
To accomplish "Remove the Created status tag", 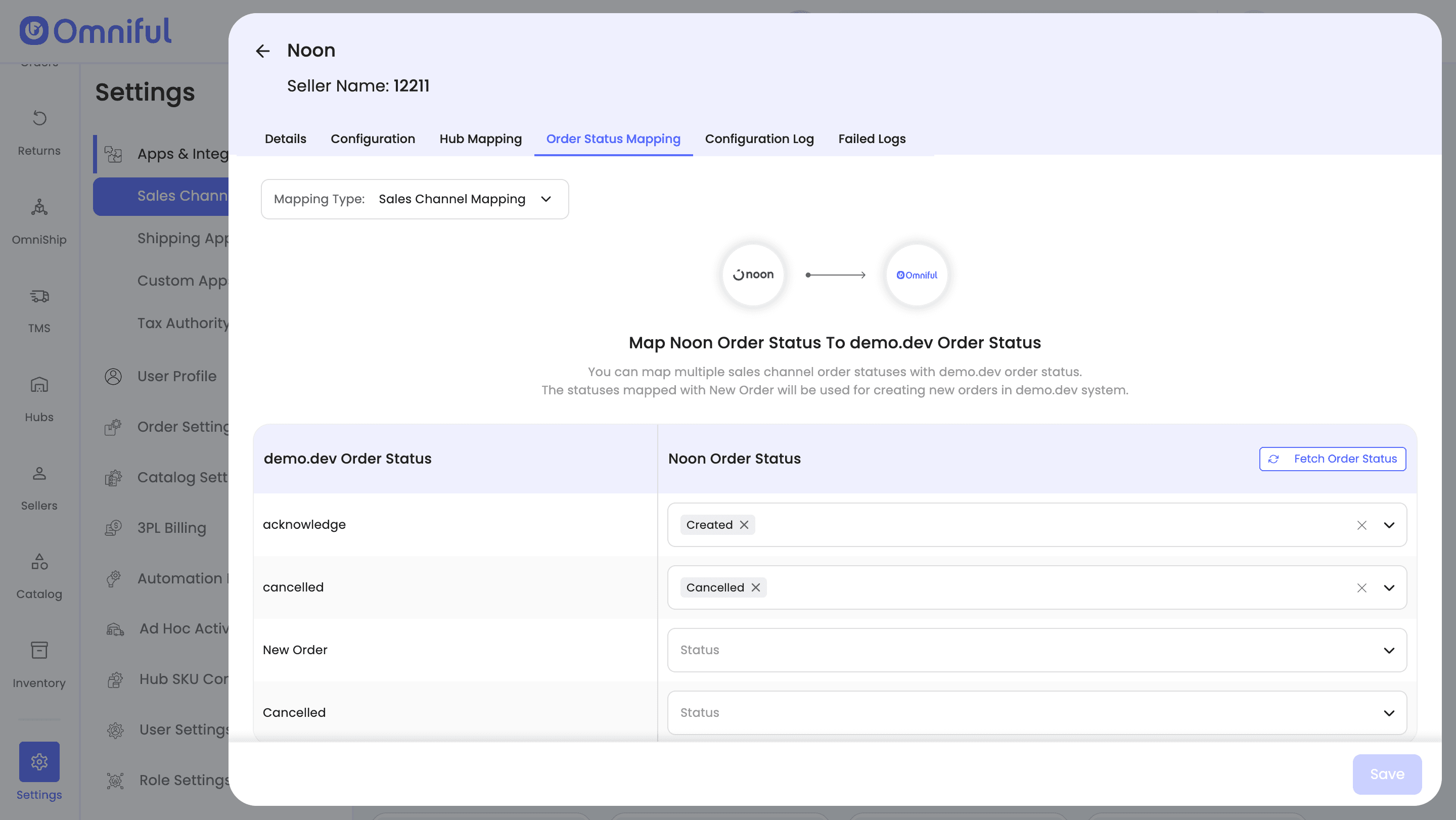I will 744,524.
